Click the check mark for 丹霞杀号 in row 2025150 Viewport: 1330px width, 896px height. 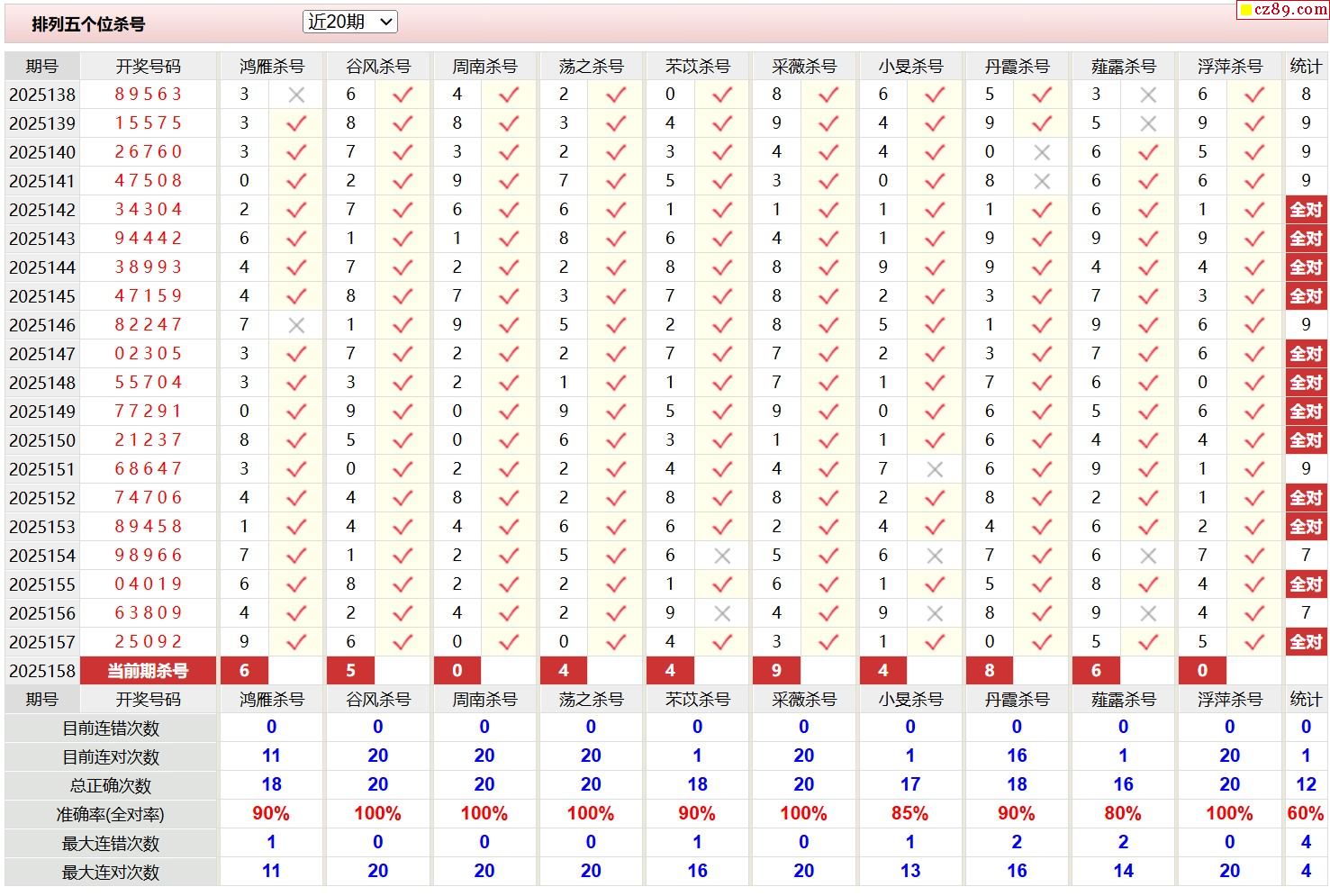[1042, 440]
